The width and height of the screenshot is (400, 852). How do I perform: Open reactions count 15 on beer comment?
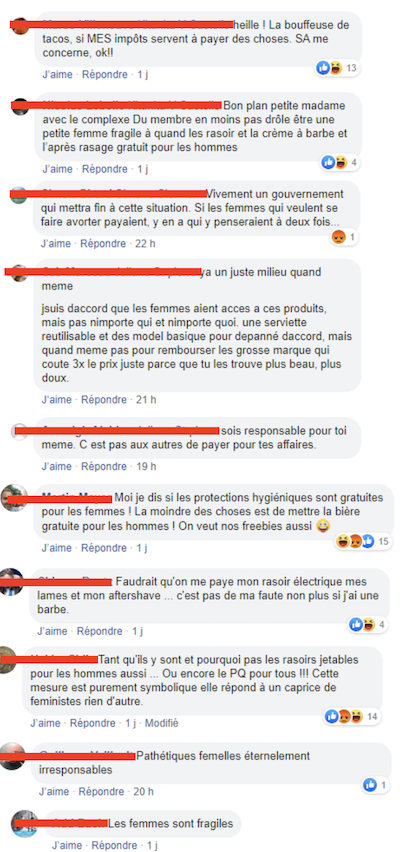pyautogui.click(x=362, y=541)
